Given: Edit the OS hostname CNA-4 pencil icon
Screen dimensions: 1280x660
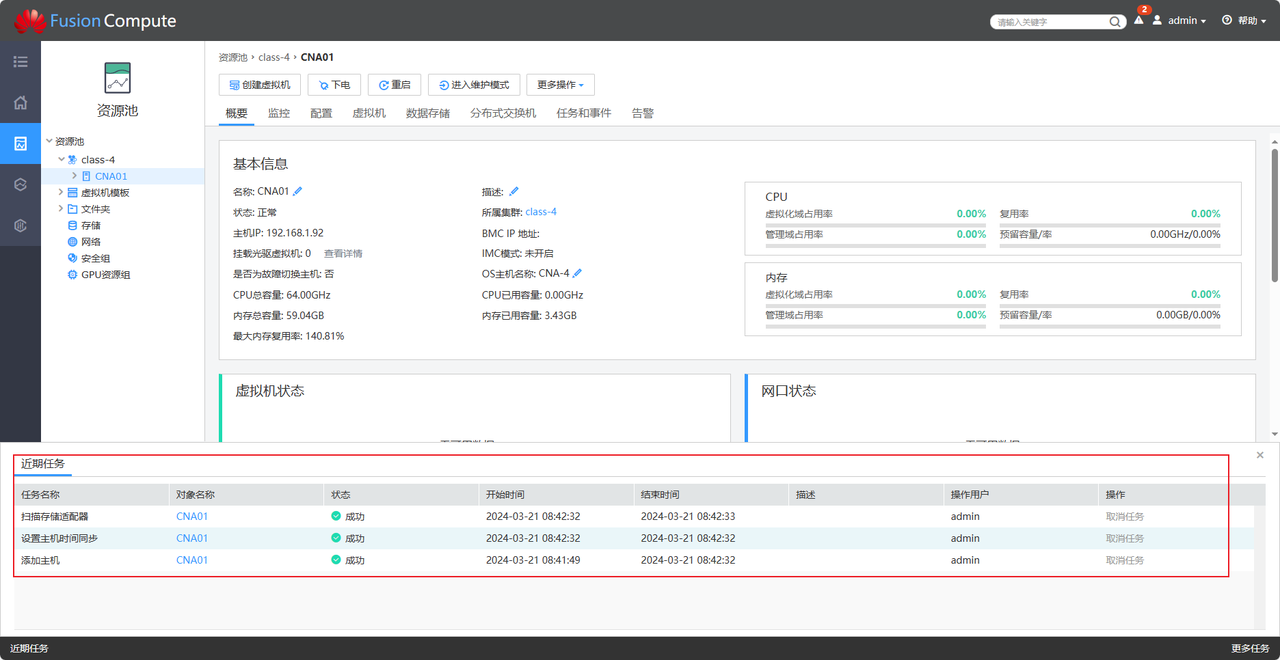Looking at the screenshot, I should pyautogui.click(x=578, y=273).
